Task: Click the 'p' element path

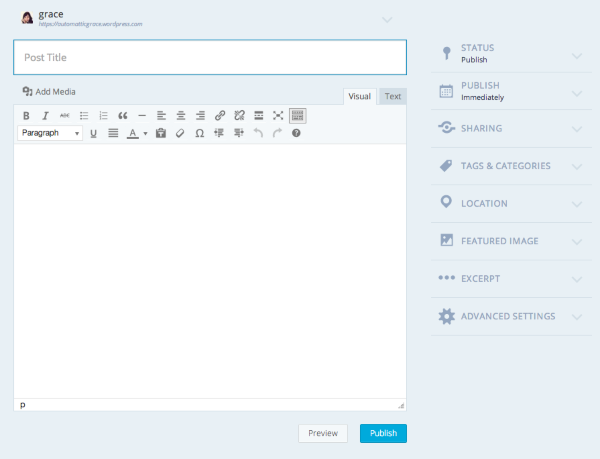Action: [x=23, y=405]
